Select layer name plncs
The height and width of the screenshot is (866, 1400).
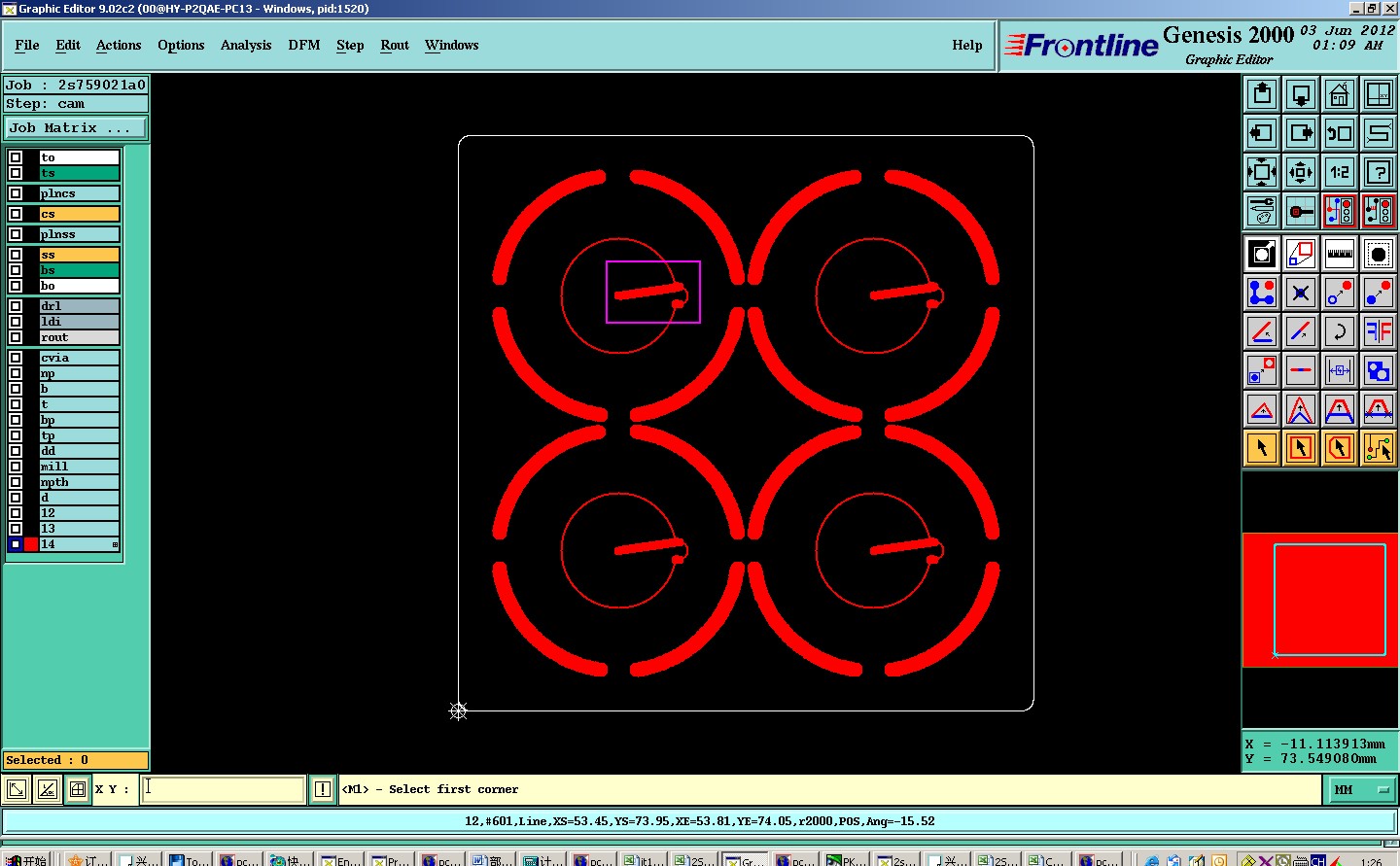[x=79, y=193]
